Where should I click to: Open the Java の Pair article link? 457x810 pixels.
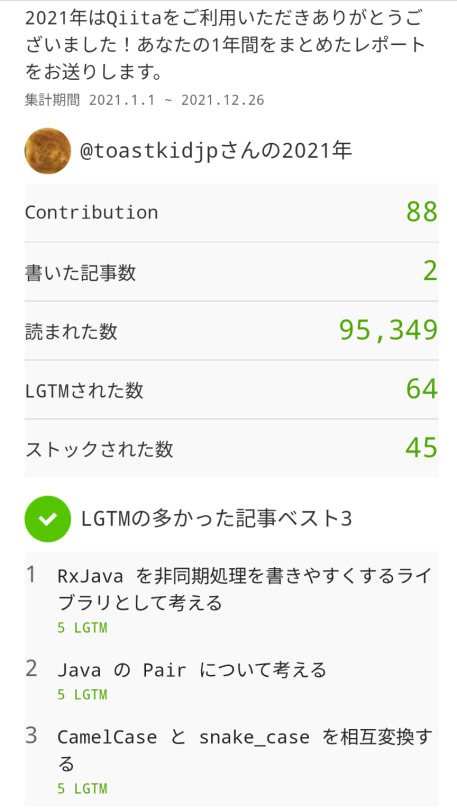[x=192, y=670]
